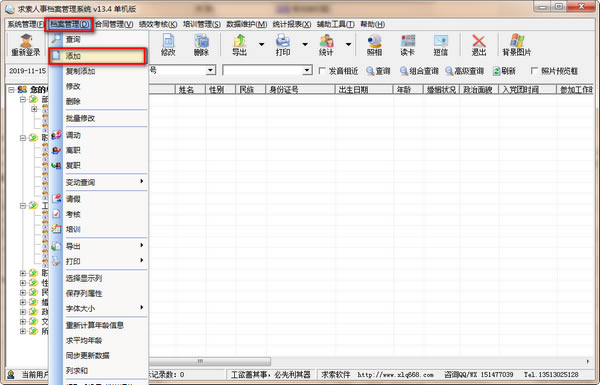Screen dimensions: 600x385
Task: Click the 政治面貌 column header
Action: coord(479,90)
